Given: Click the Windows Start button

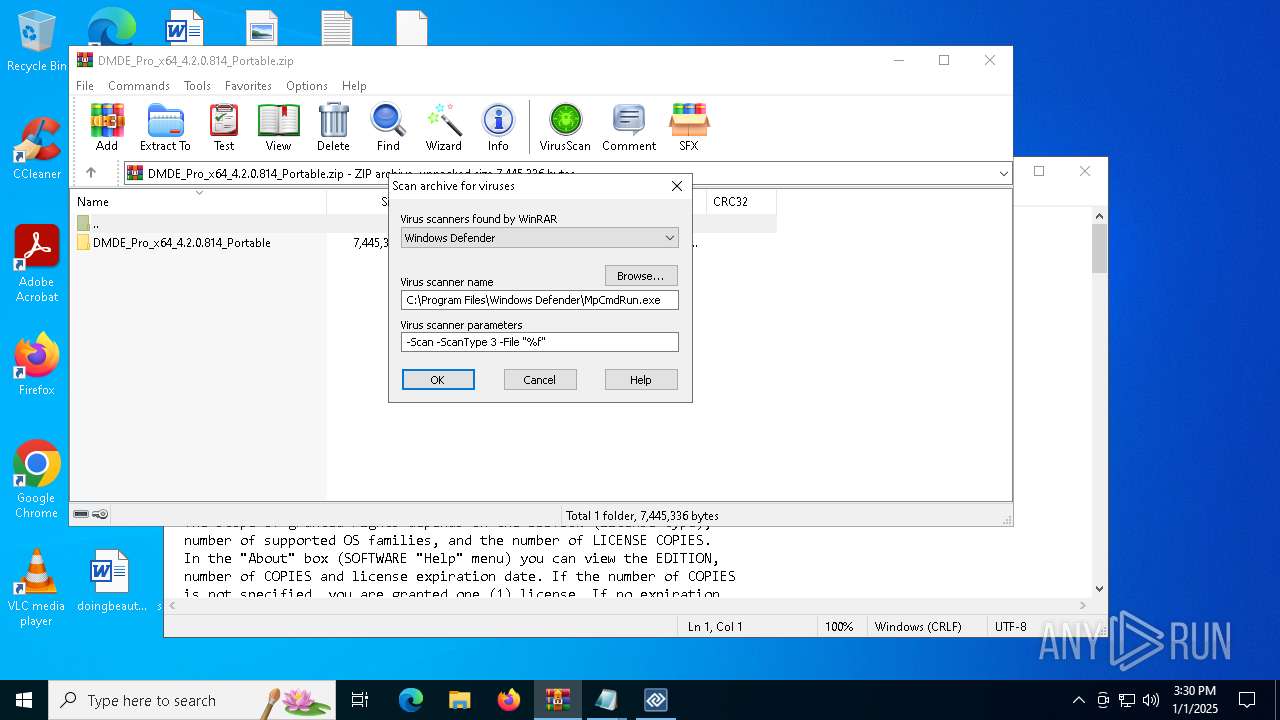Looking at the screenshot, I should pos(23,700).
